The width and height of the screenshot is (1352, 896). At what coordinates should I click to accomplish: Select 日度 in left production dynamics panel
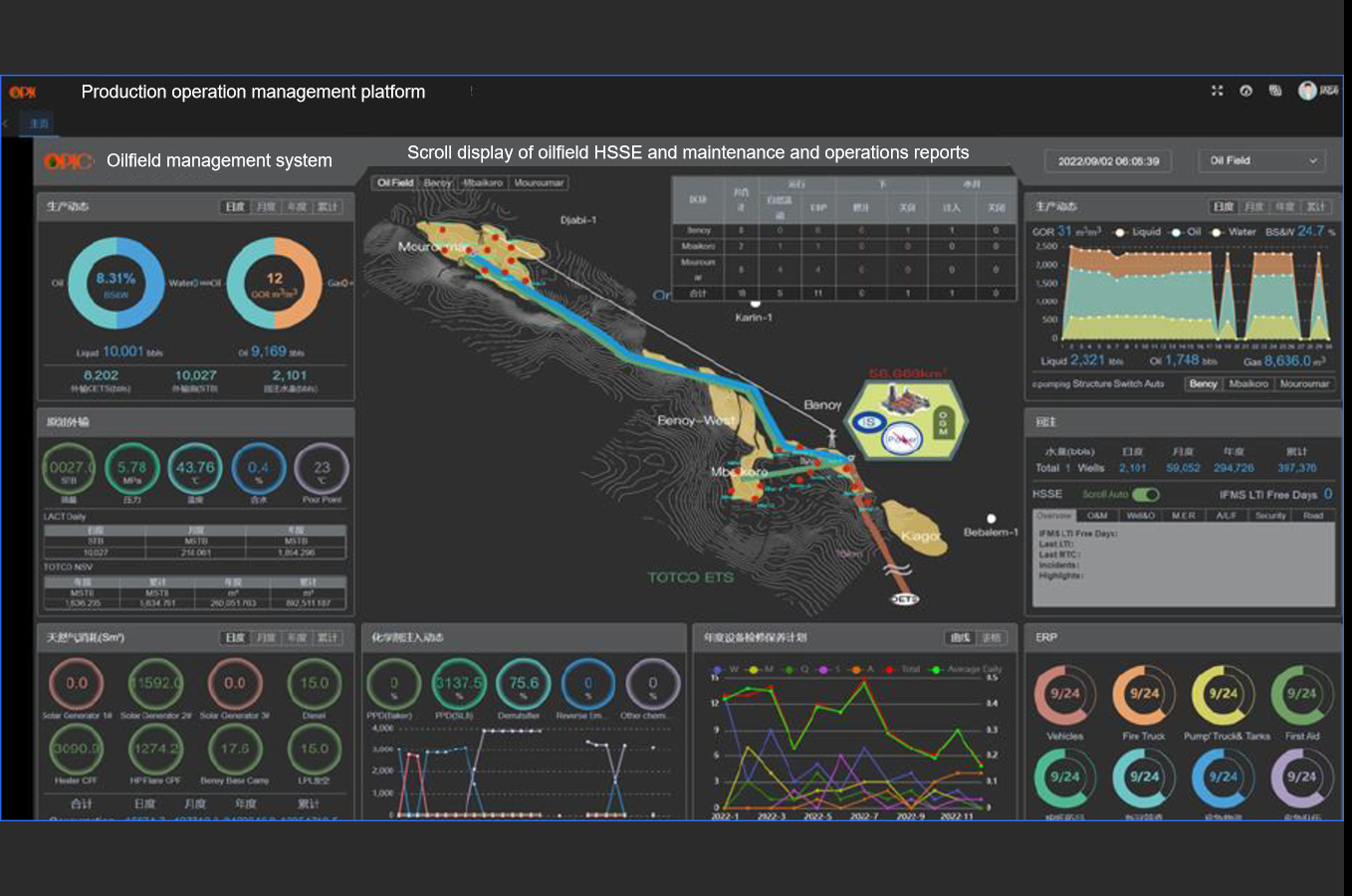pos(235,207)
